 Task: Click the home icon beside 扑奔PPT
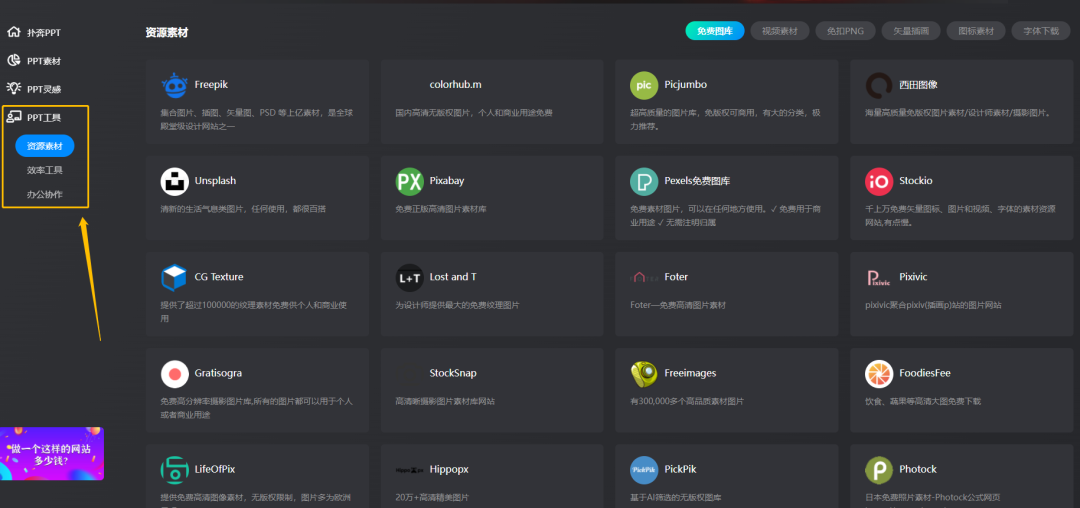tap(13, 32)
